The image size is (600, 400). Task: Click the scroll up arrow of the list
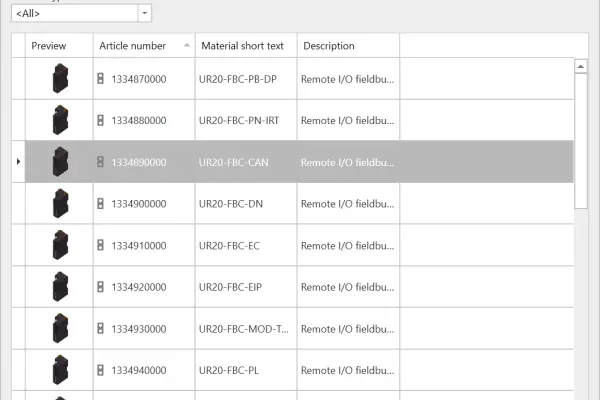tap(581, 66)
